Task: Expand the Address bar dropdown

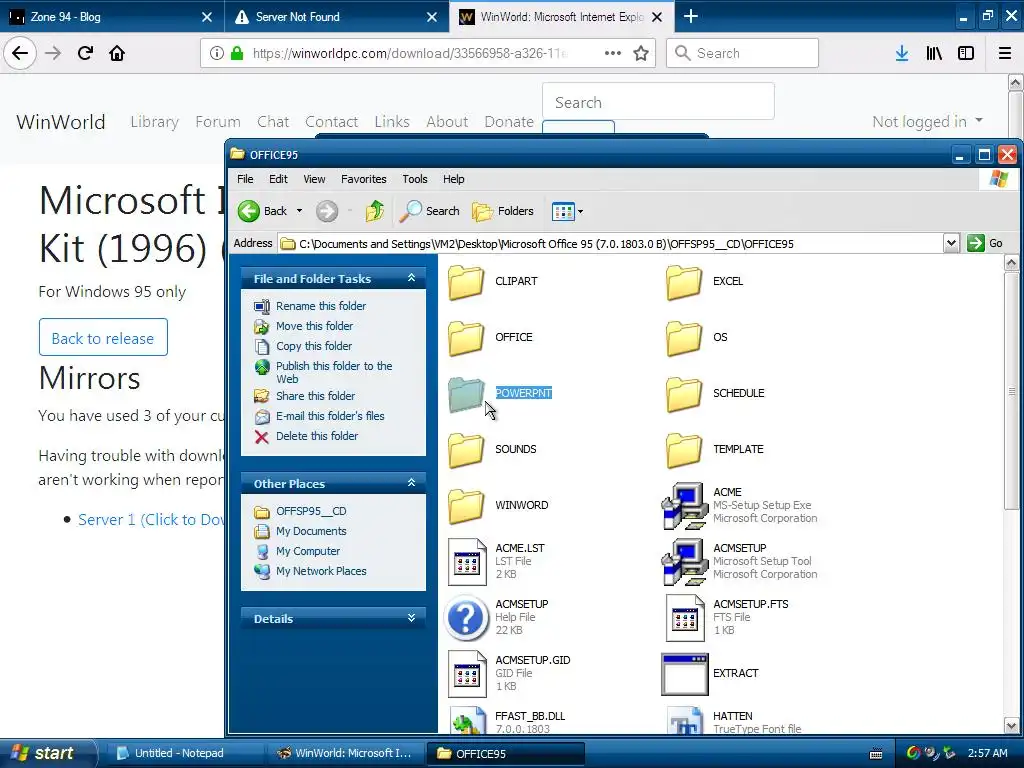Action: pos(951,244)
